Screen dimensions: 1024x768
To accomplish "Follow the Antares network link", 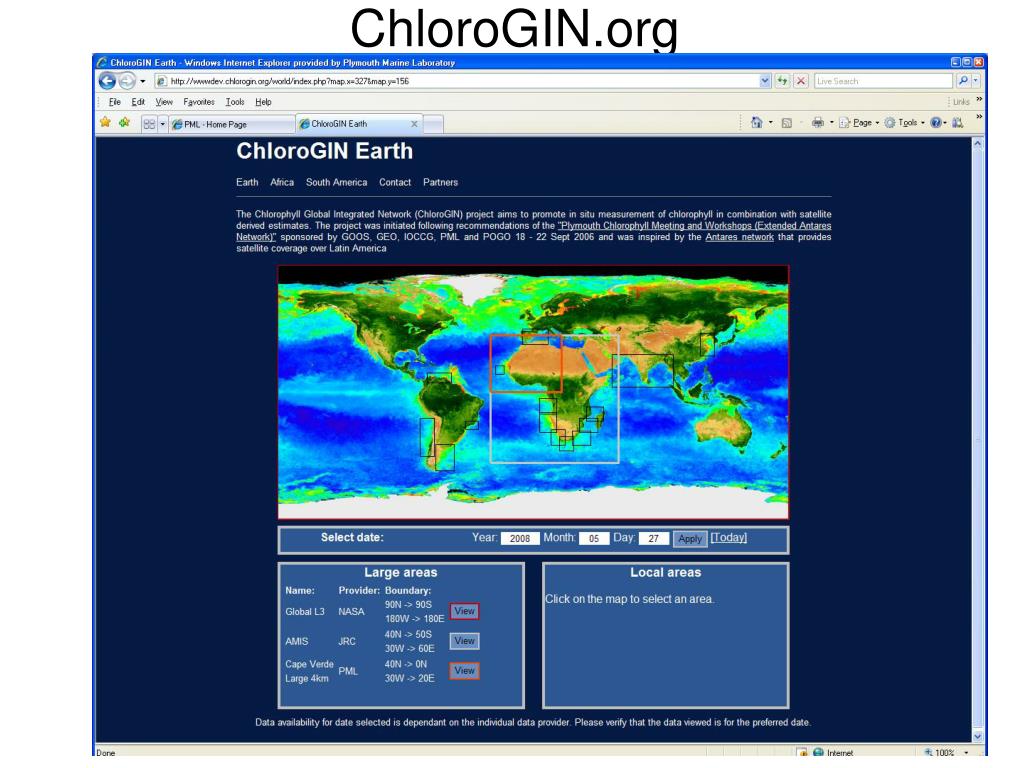I will click(x=739, y=237).
